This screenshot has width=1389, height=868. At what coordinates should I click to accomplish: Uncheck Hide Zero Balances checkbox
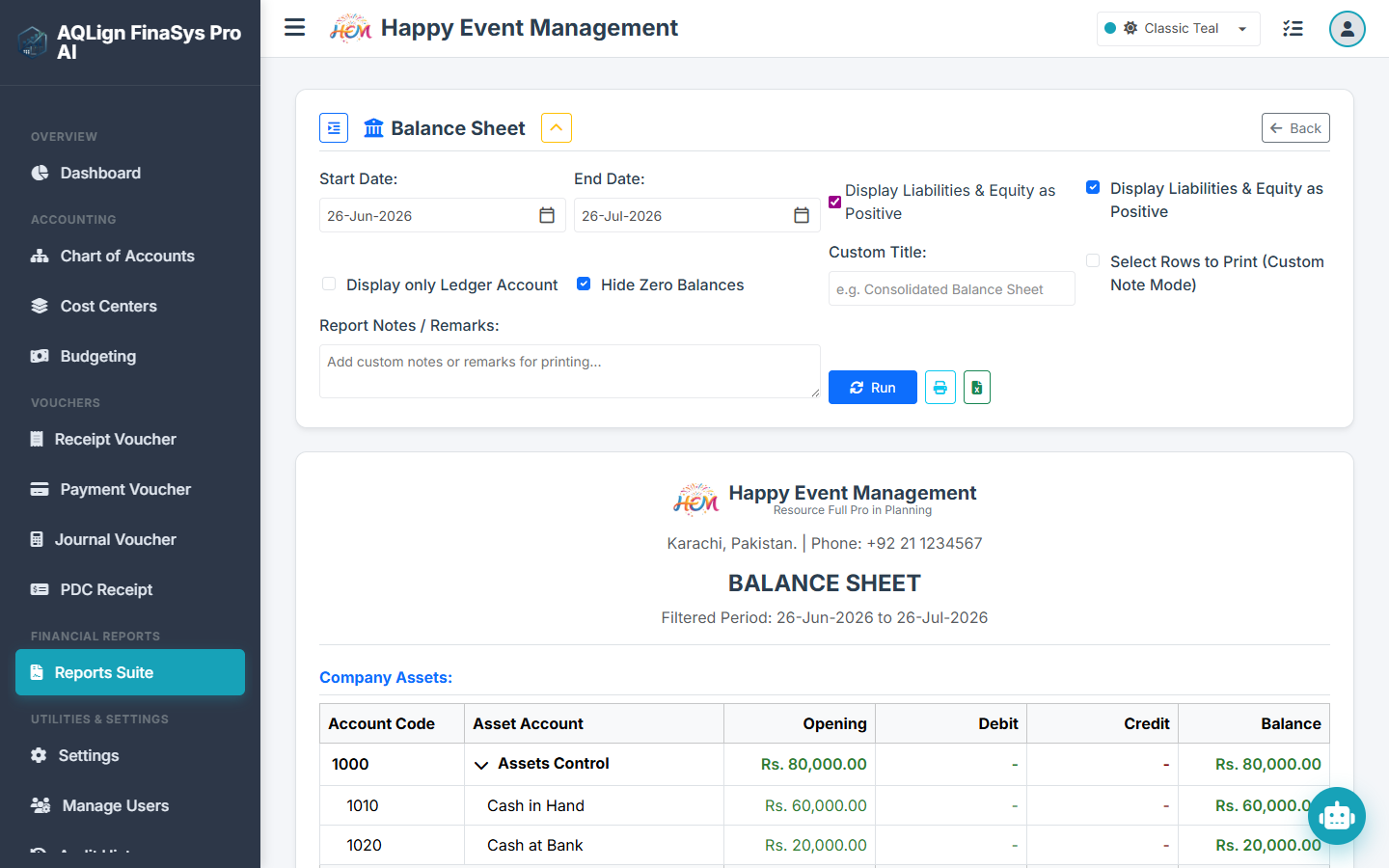coord(584,284)
